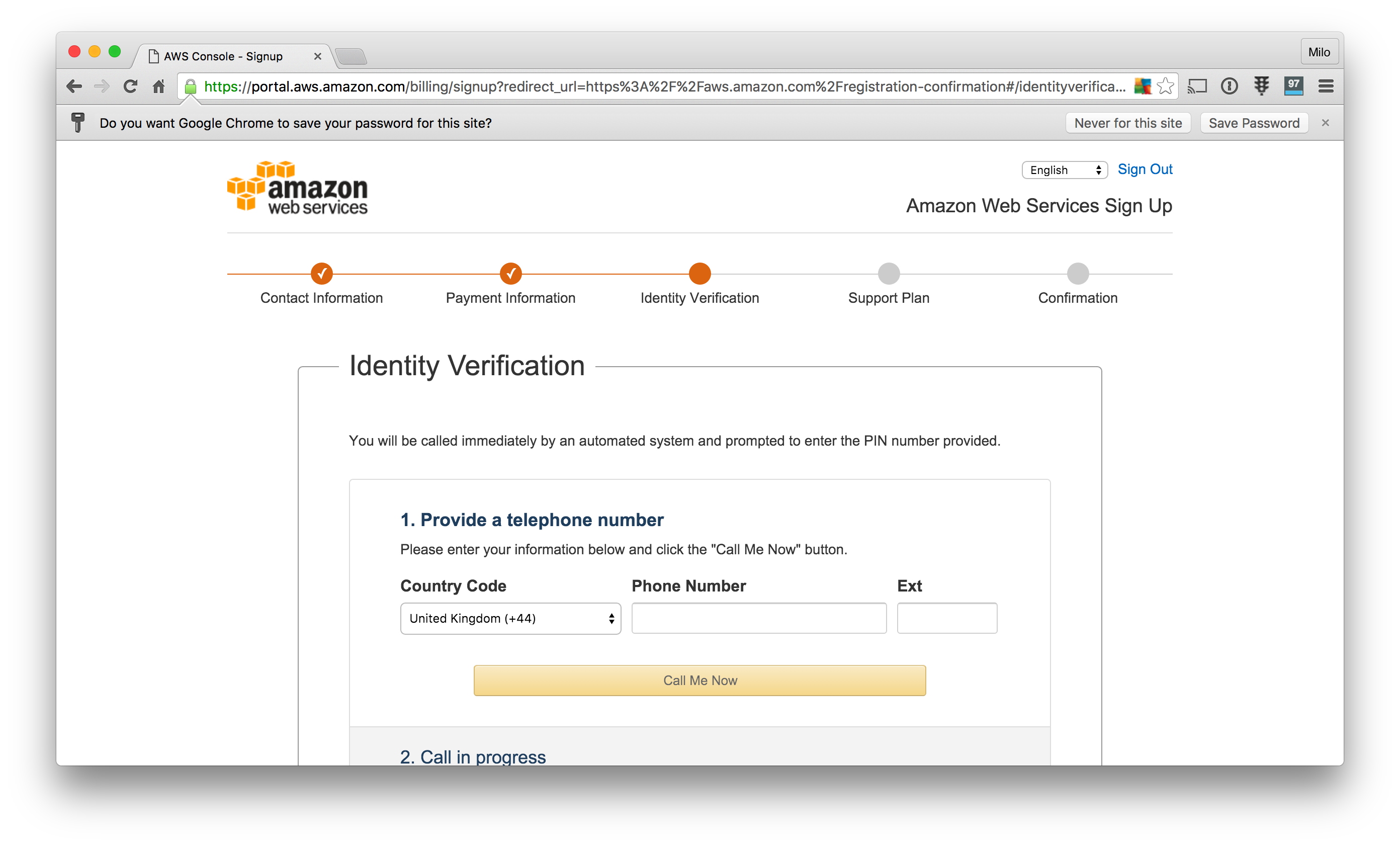Click the Call Me Now button
1400x846 pixels.
[699, 680]
